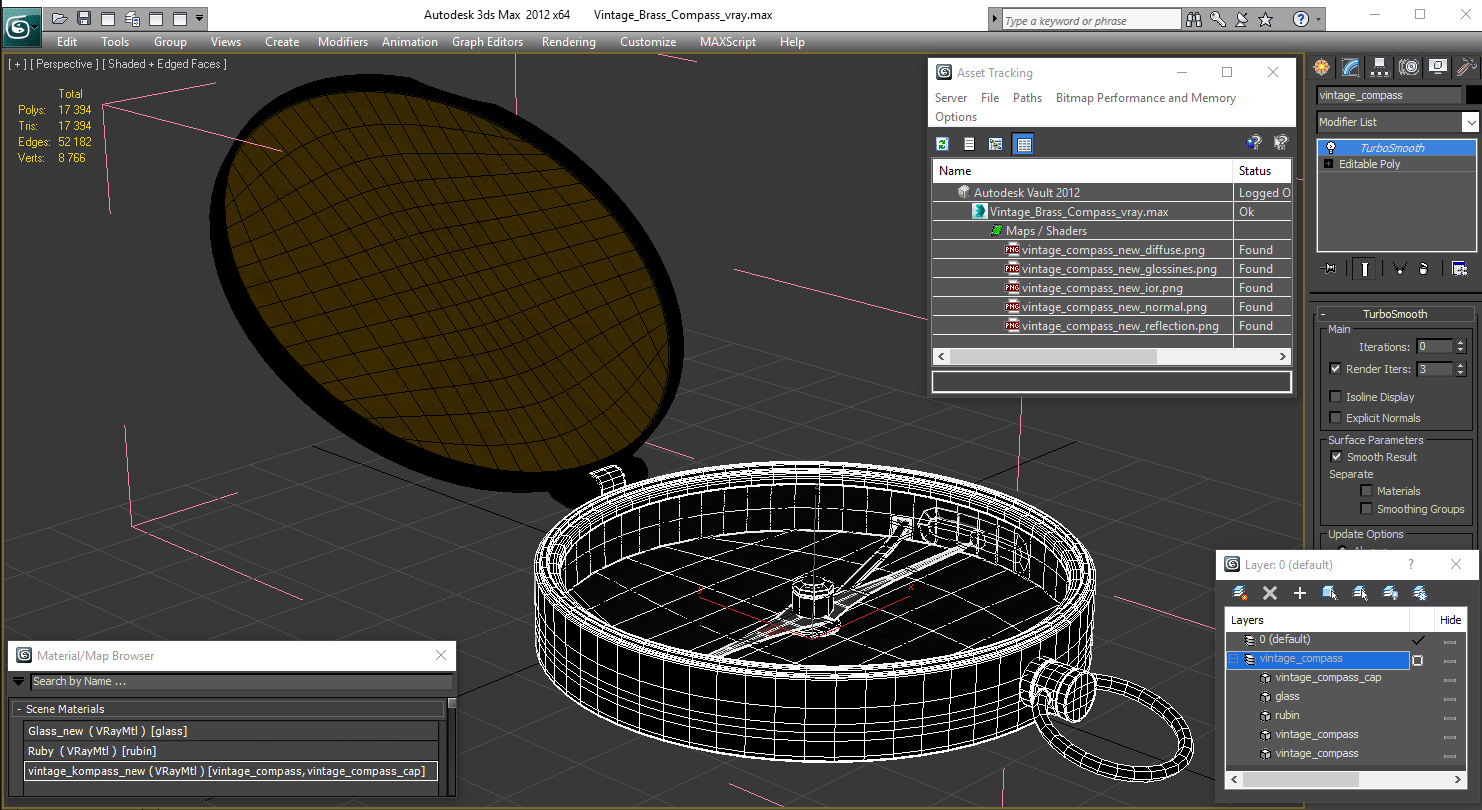Screen dimensions: 1482x810
Task: Check Separate by Smoothing Groups checkbox
Action: pyautogui.click(x=1366, y=509)
